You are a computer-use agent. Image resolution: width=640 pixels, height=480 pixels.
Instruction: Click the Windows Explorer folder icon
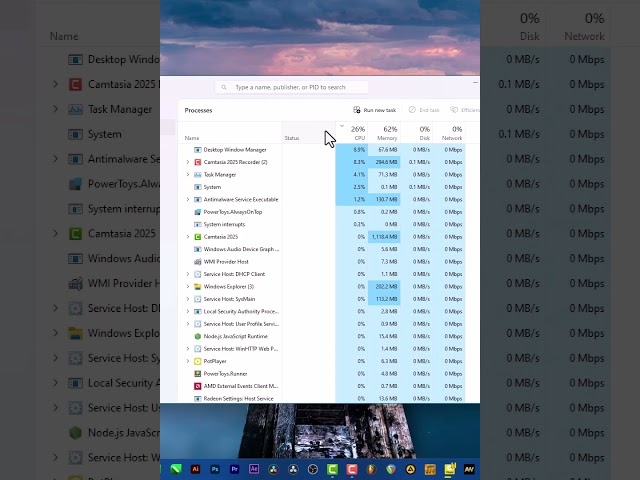click(198, 287)
